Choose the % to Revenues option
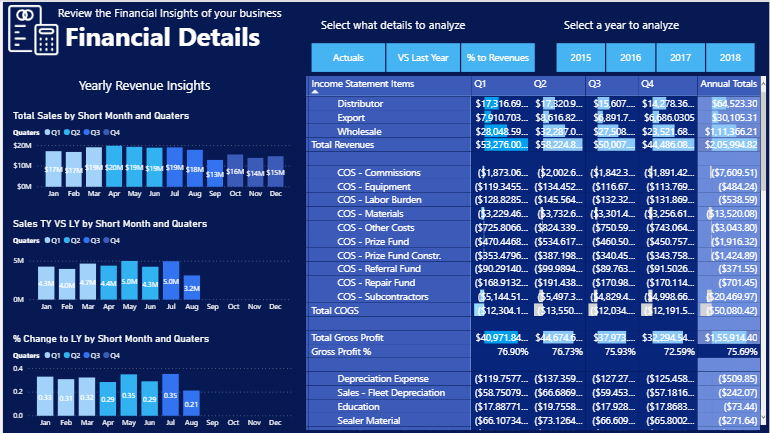The height and width of the screenshot is (433, 770). [x=498, y=58]
